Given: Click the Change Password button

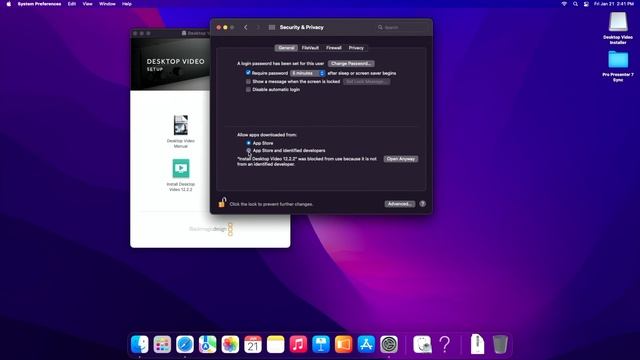Looking at the screenshot, I should click(x=351, y=64).
